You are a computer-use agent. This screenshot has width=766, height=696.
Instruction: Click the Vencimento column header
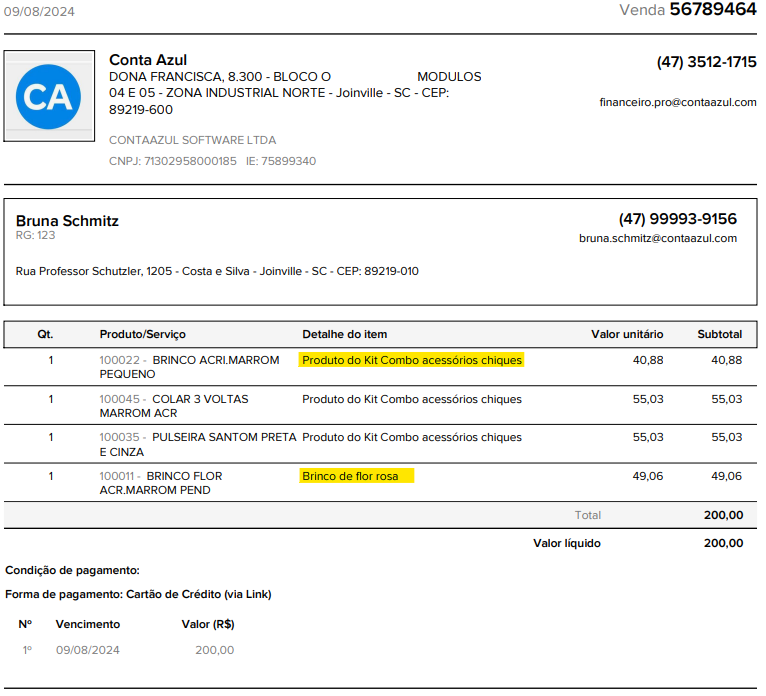click(88, 625)
